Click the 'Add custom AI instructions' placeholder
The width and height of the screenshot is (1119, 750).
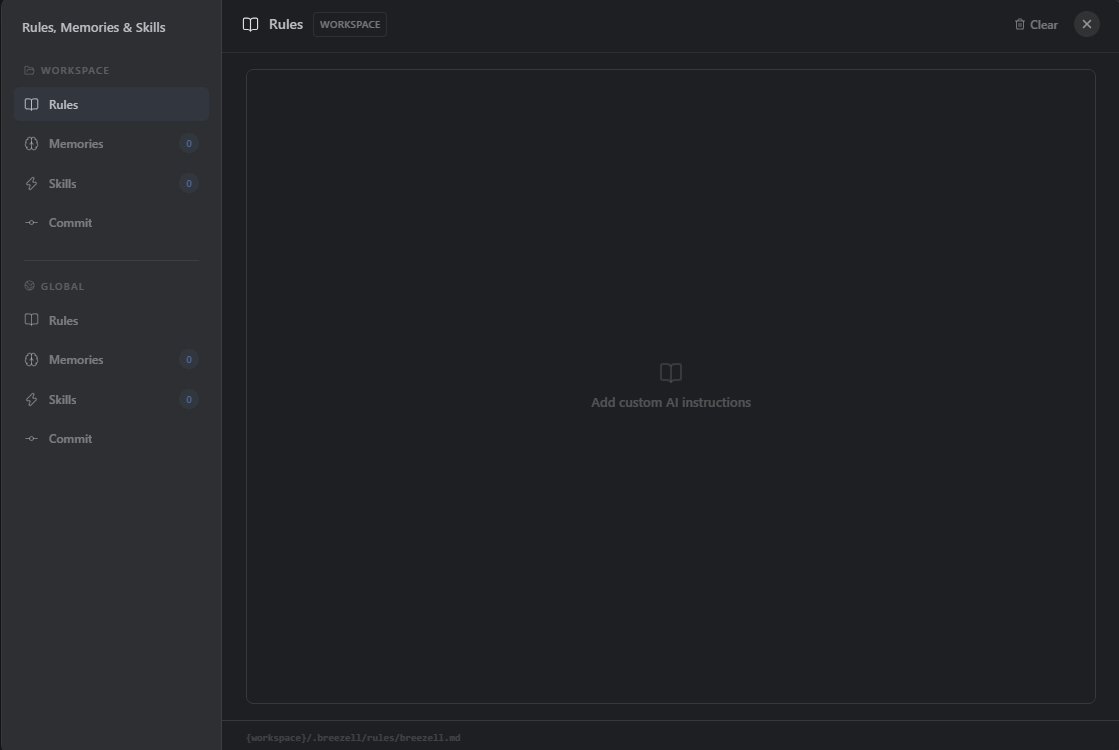click(x=671, y=402)
